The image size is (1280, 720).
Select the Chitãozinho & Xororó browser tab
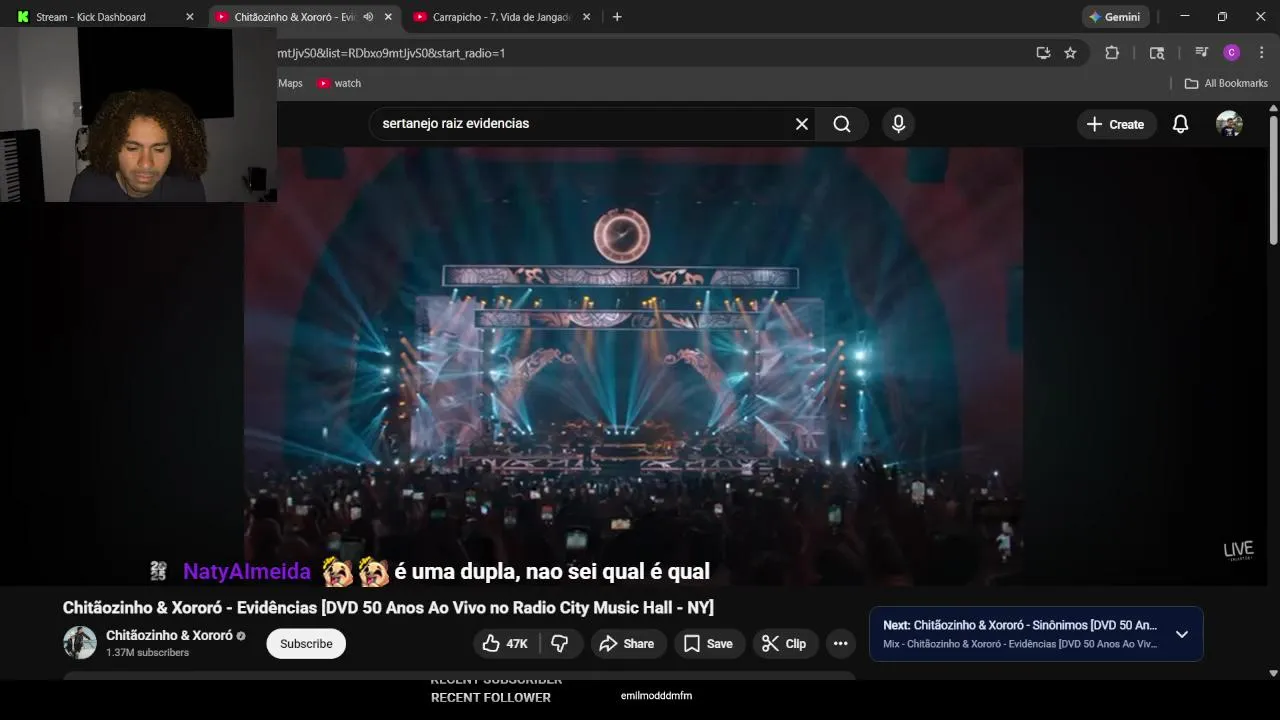coord(295,17)
